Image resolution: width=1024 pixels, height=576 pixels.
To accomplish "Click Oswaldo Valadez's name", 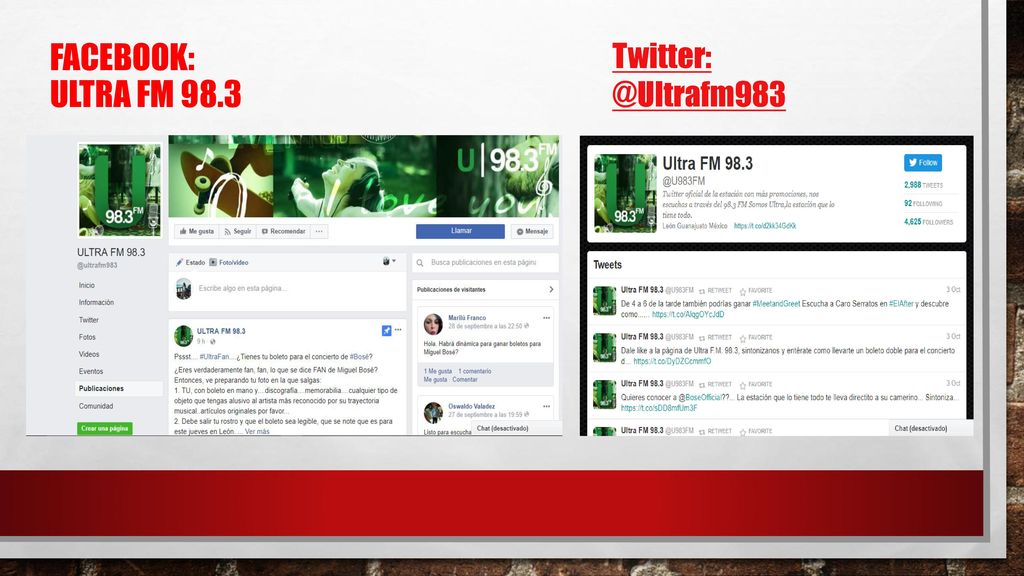I will click(x=472, y=406).
